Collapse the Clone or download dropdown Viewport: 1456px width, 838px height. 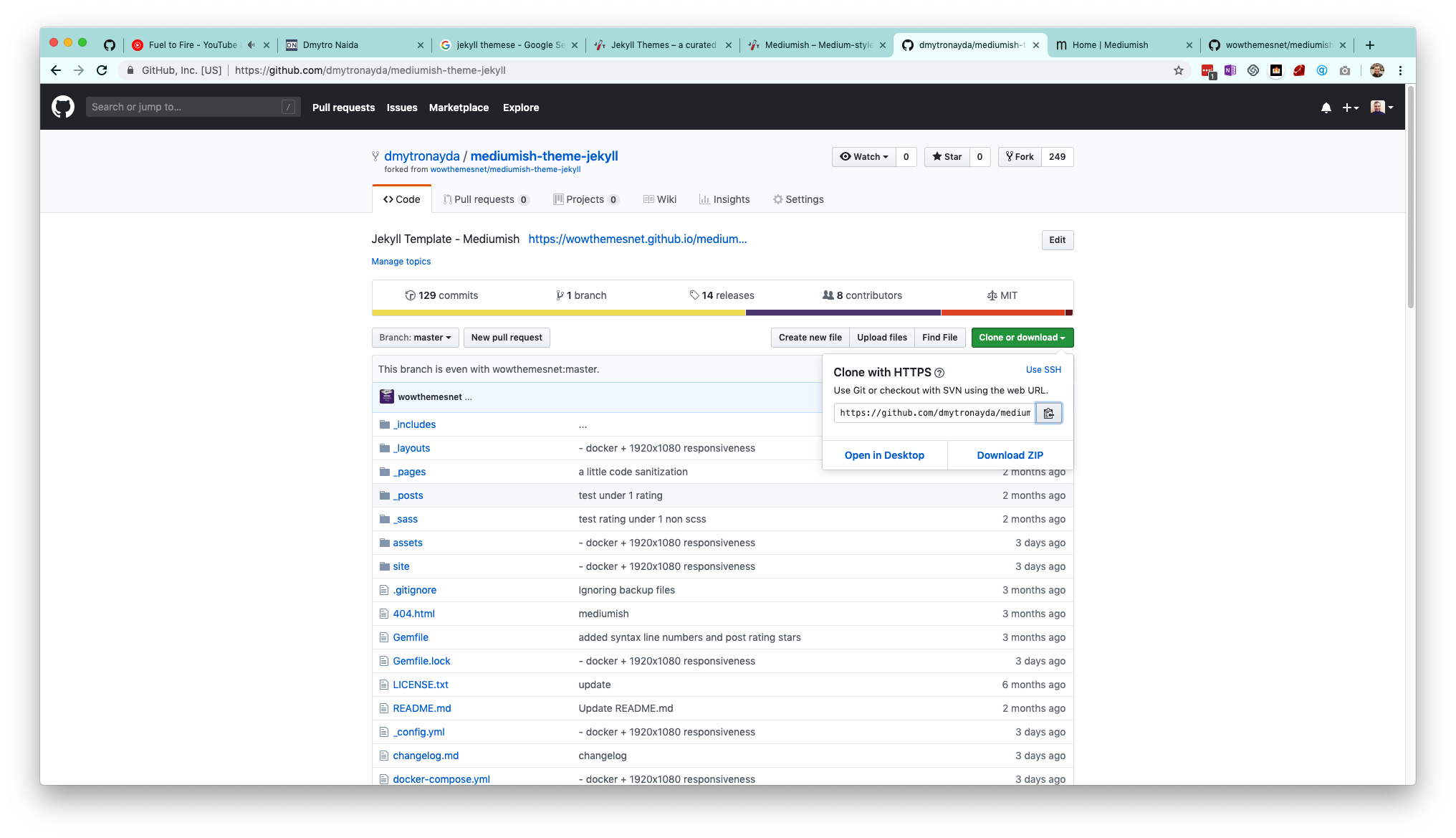click(x=1022, y=338)
